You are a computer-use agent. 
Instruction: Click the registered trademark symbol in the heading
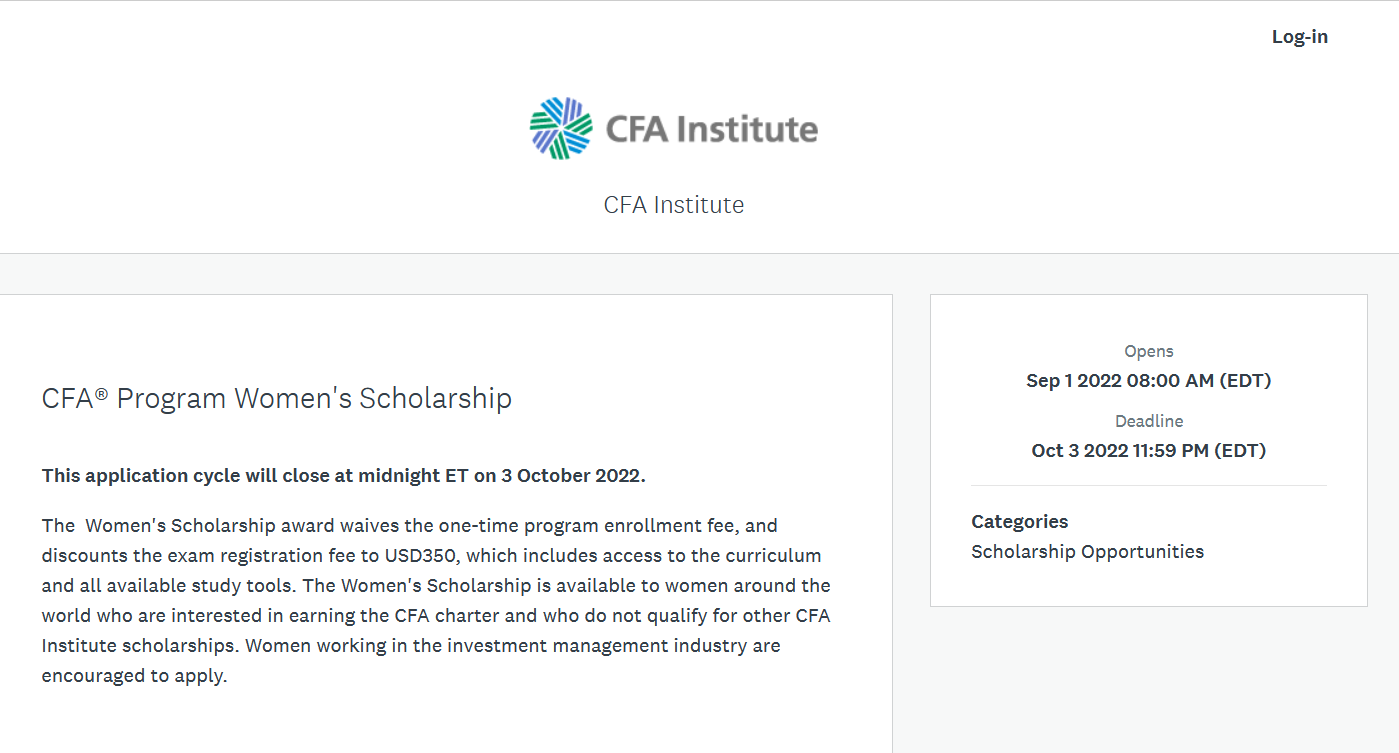pos(101,392)
